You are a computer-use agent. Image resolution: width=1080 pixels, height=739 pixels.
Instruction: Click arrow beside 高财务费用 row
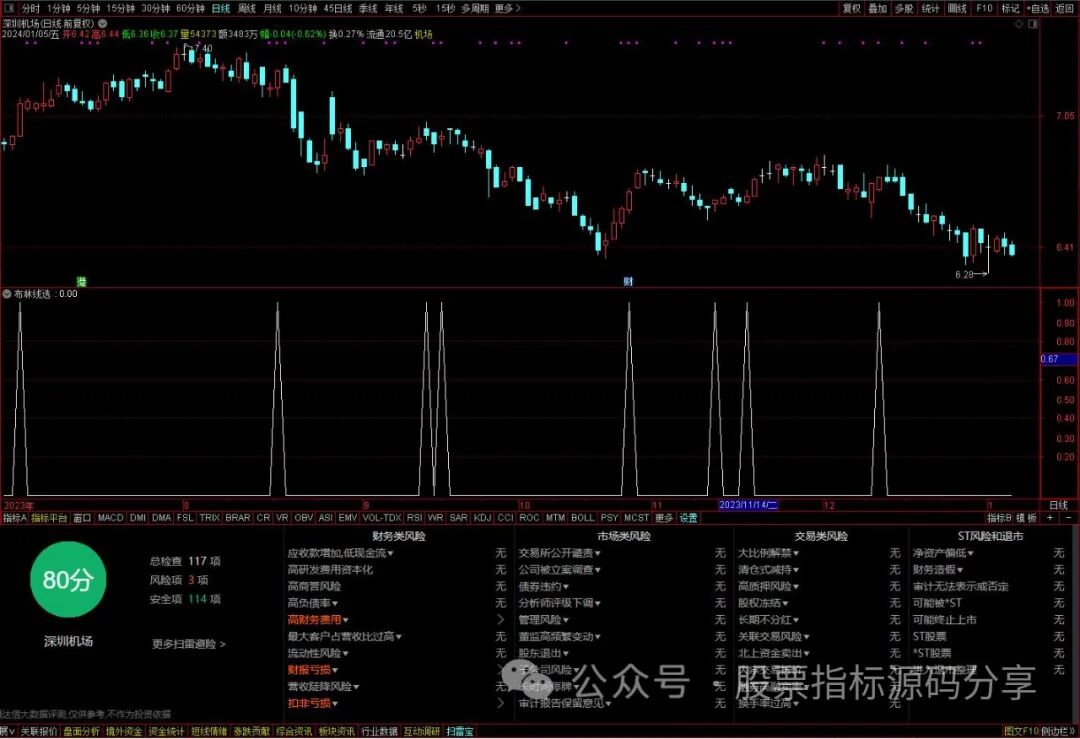[x=501, y=620]
